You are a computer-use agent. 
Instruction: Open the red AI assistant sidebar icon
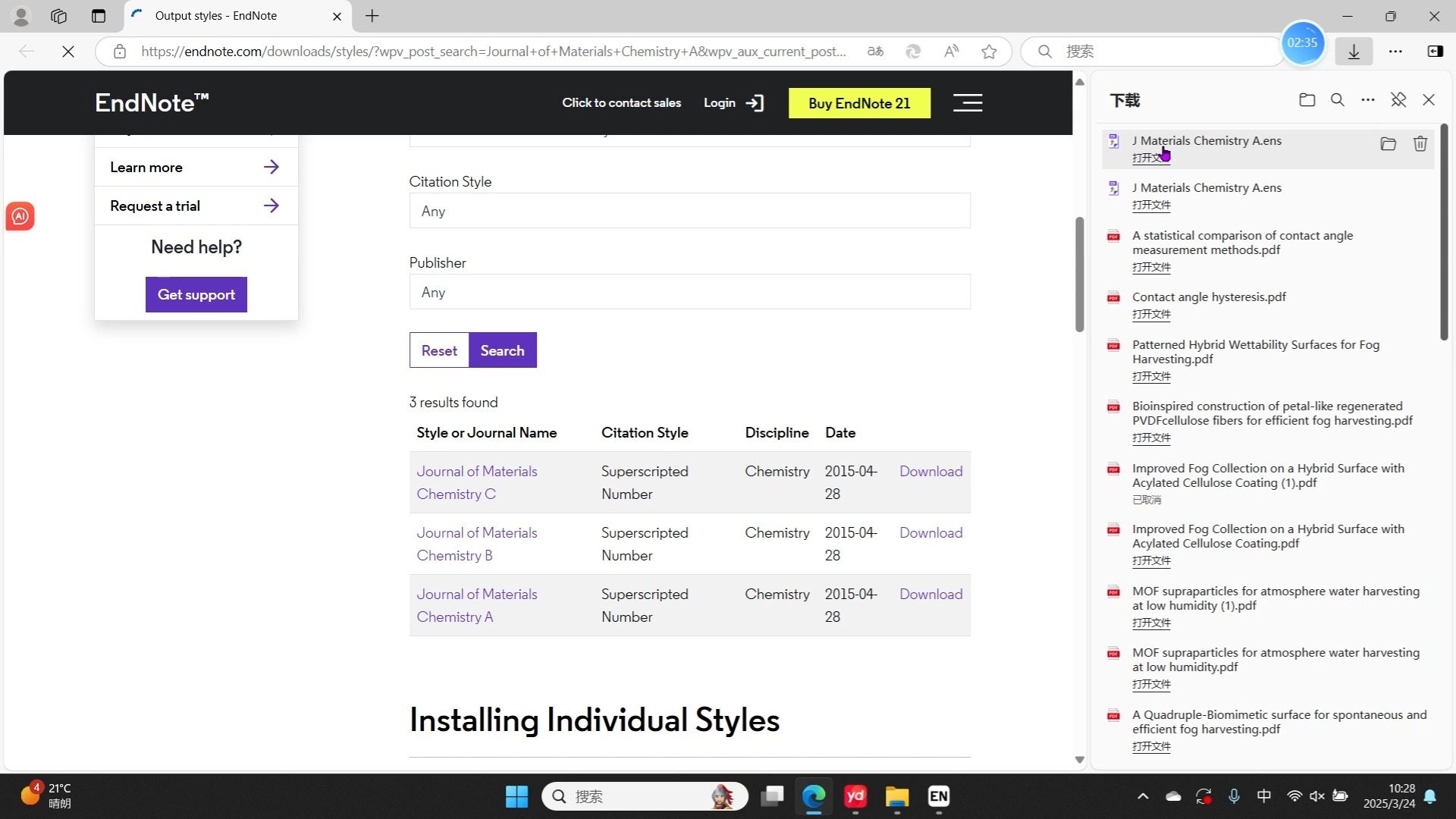(x=20, y=217)
